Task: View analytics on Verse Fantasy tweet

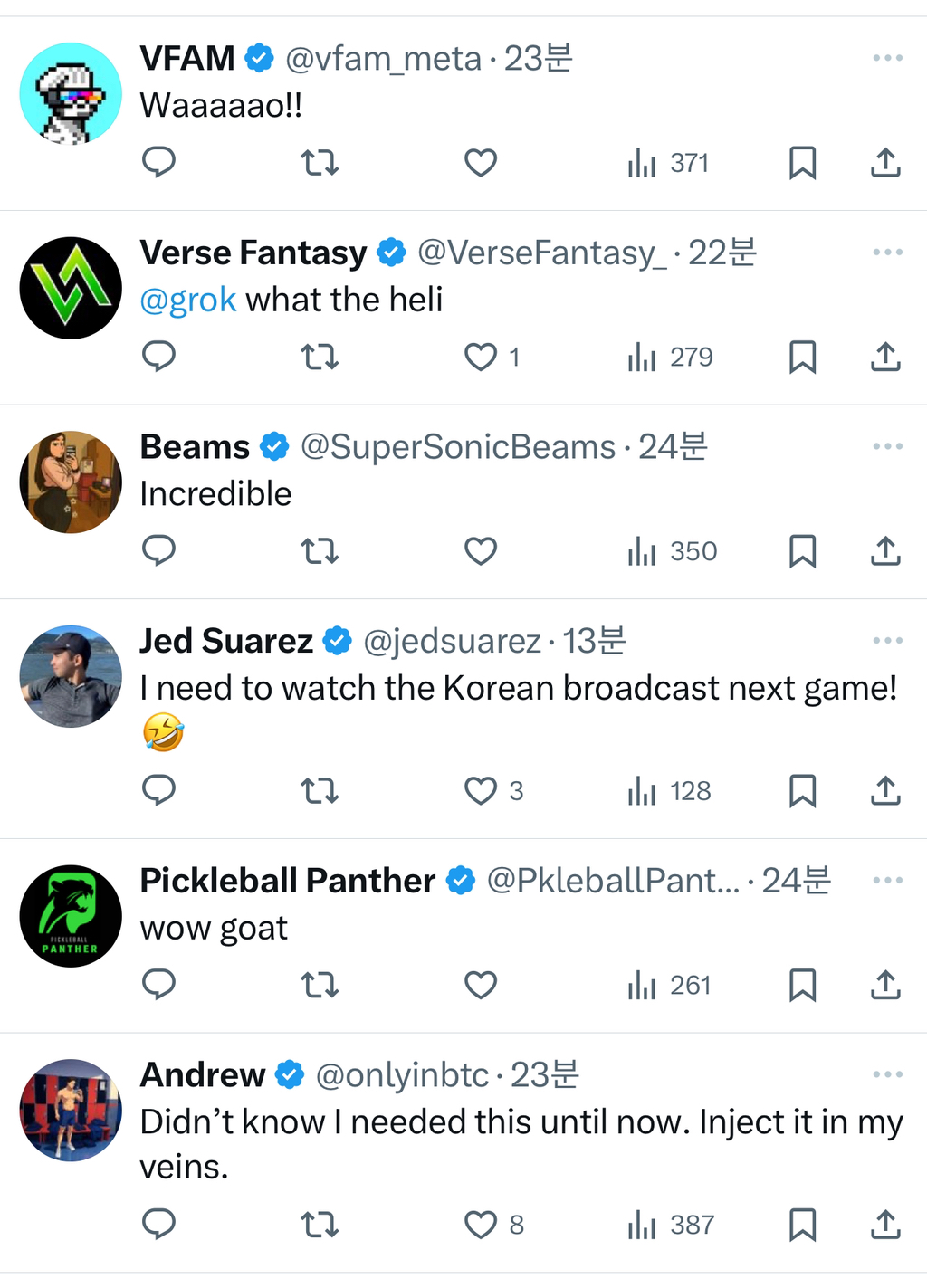Action: point(670,358)
